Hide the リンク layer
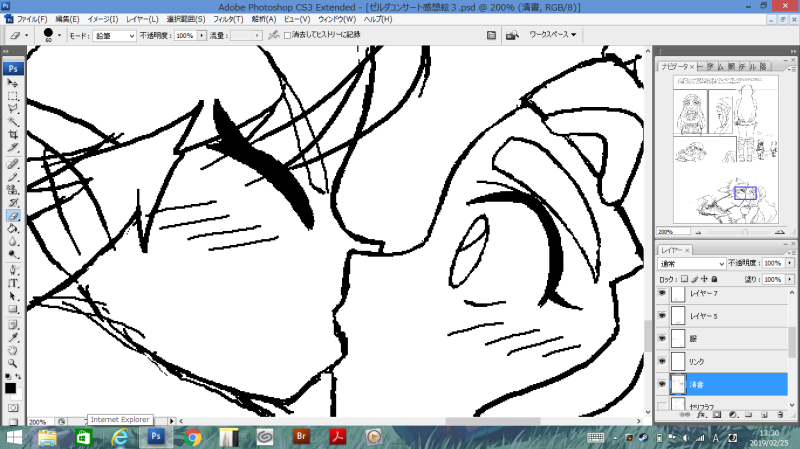This screenshot has width=800, height=449. tap(662, 361)
